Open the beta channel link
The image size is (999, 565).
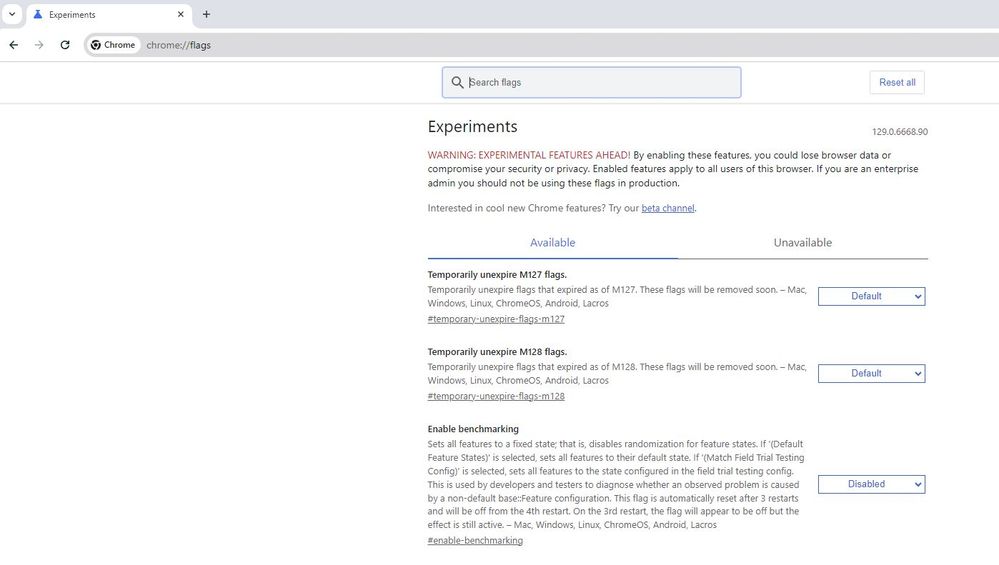tap(667, 208)
